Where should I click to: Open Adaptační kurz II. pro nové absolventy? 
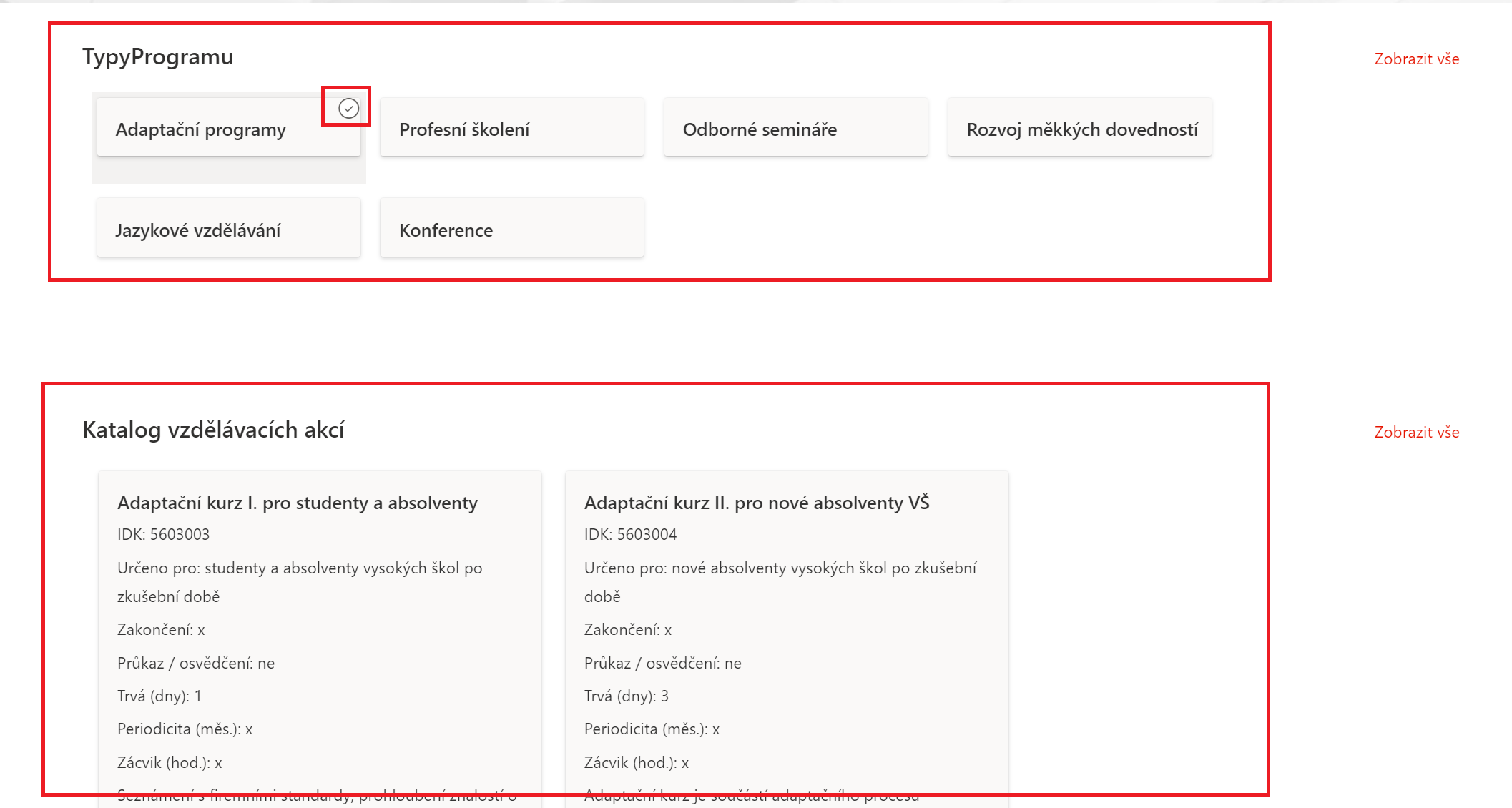point(756,503)
